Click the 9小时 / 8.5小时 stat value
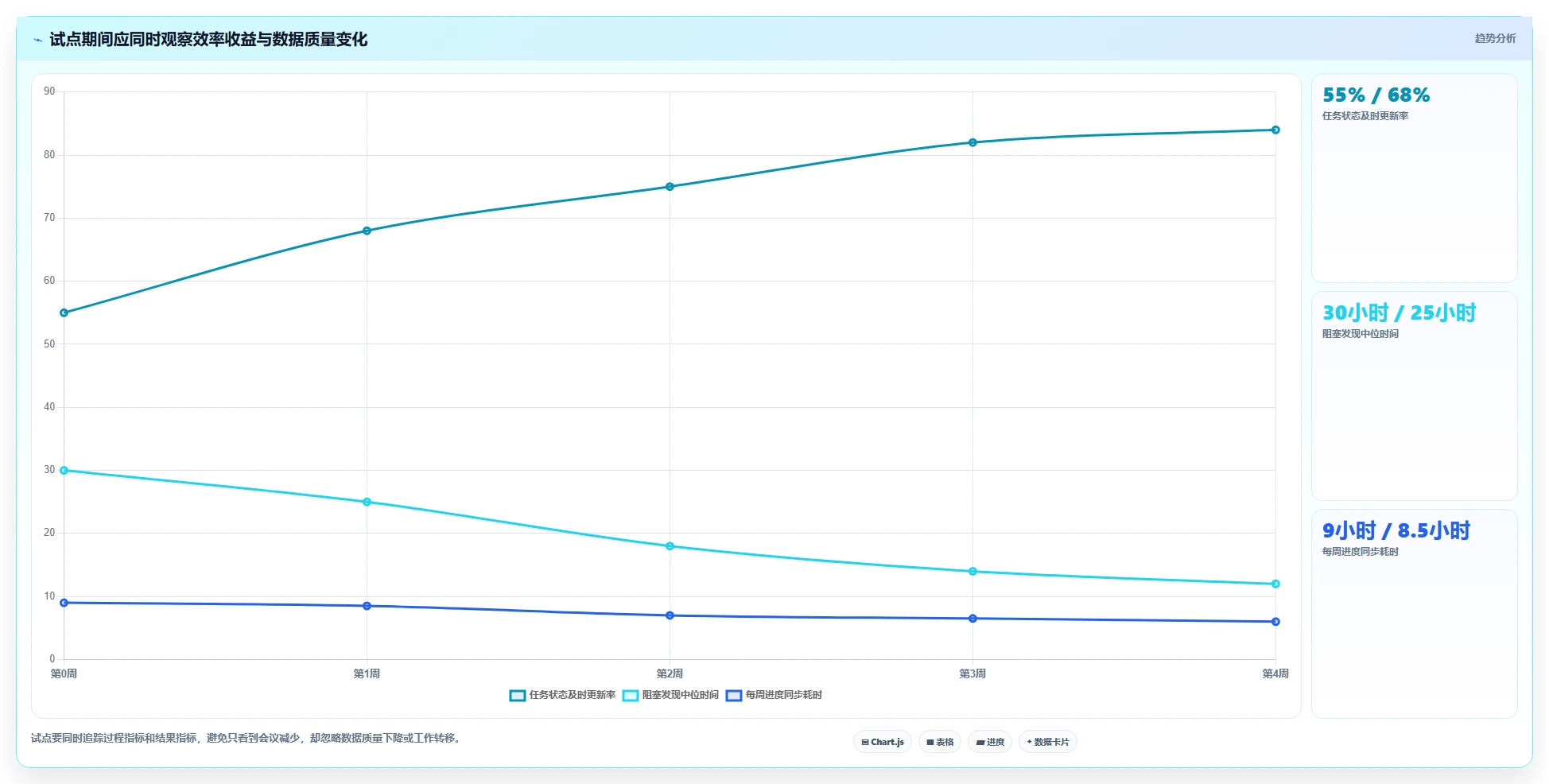Screen dimensions: 1549x784 [1396, 531]
